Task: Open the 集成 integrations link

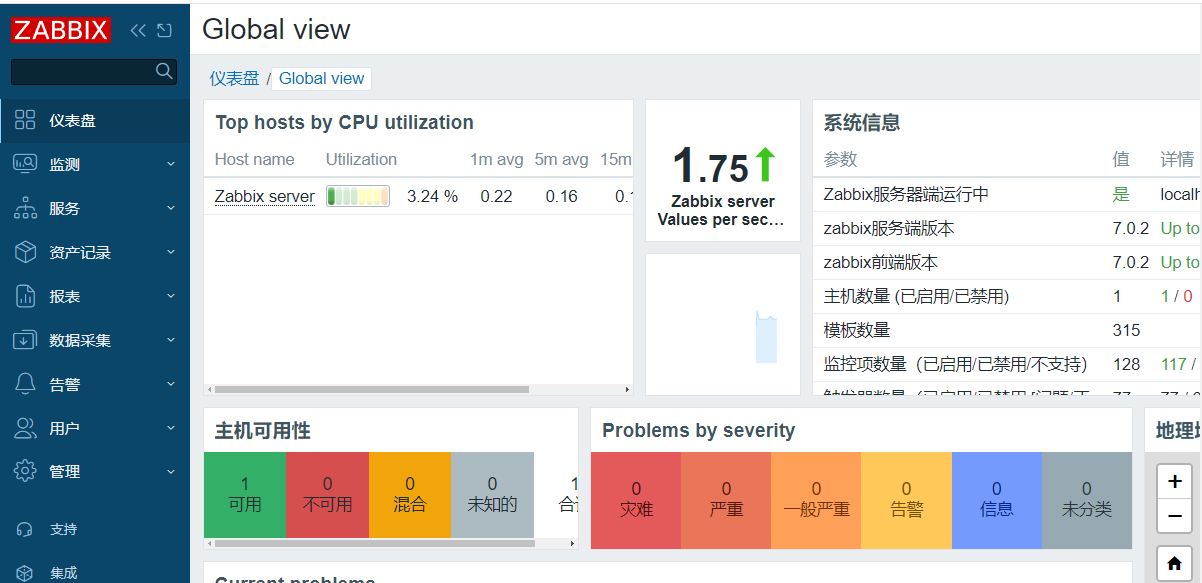Action: coord(63,573)
